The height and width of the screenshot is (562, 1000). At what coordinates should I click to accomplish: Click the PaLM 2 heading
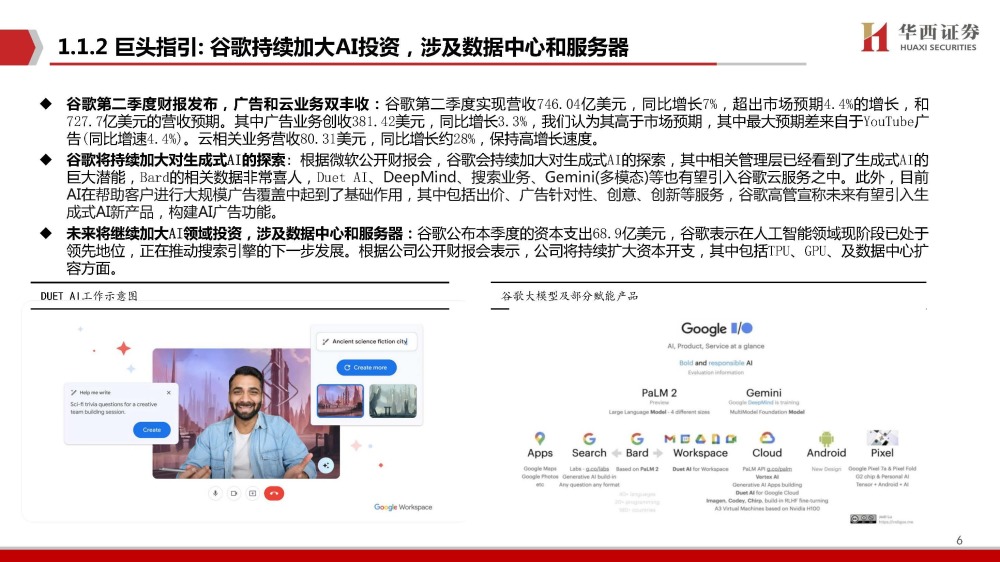pos(659,393)
